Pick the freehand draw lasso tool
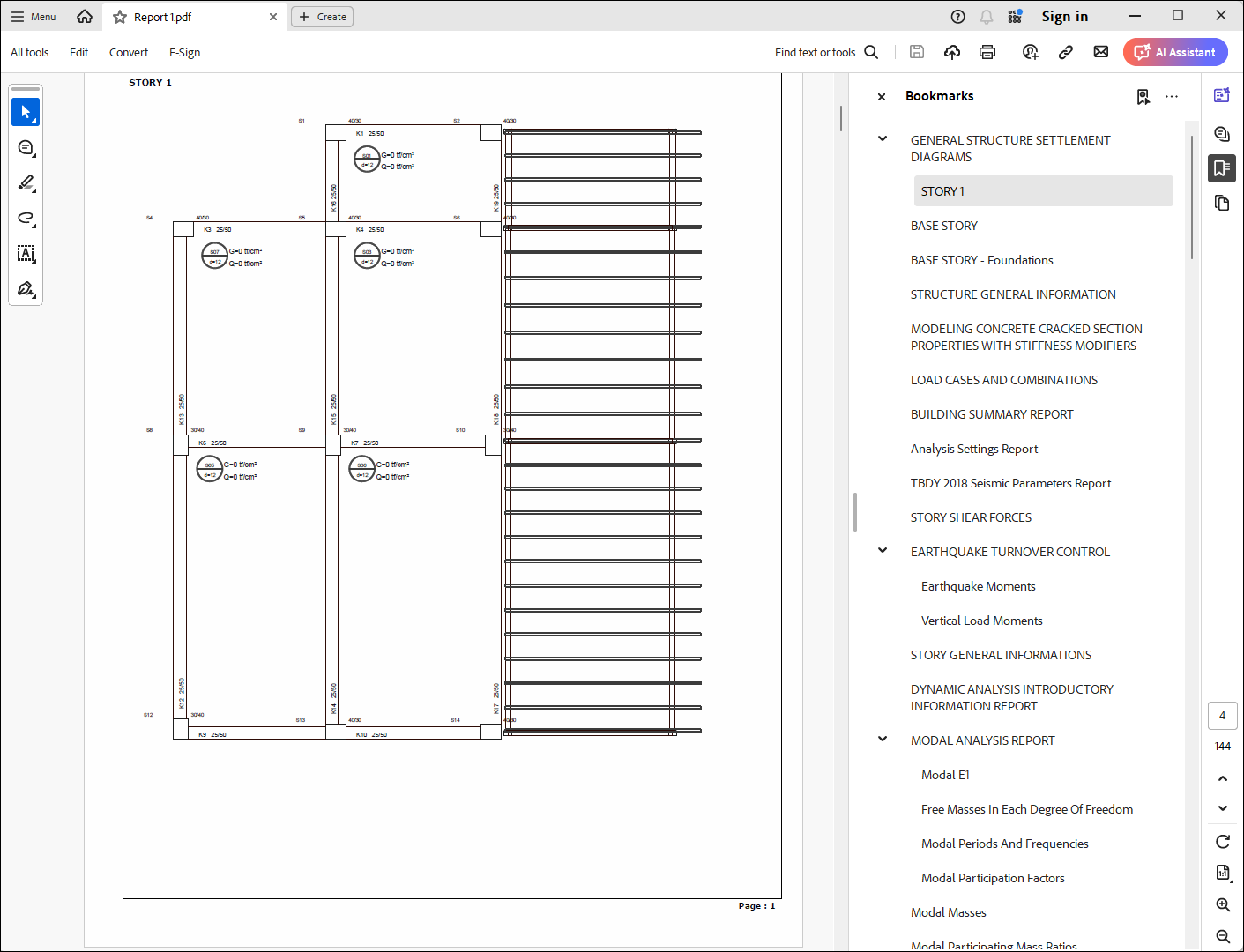This screenshot has width=1244, height=952. point(26,219)
